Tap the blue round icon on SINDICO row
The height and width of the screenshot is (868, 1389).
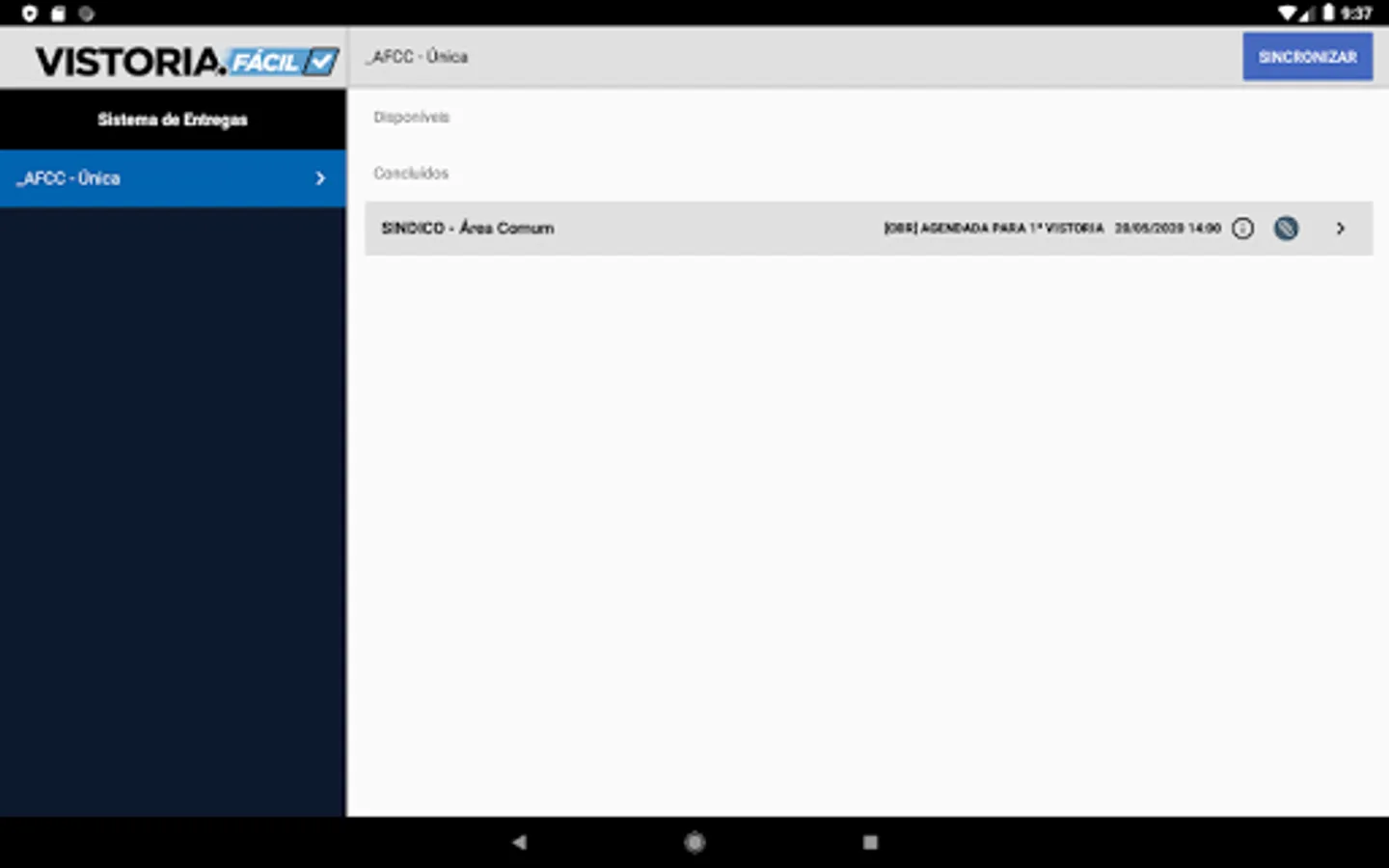(x=1286, y=229)
